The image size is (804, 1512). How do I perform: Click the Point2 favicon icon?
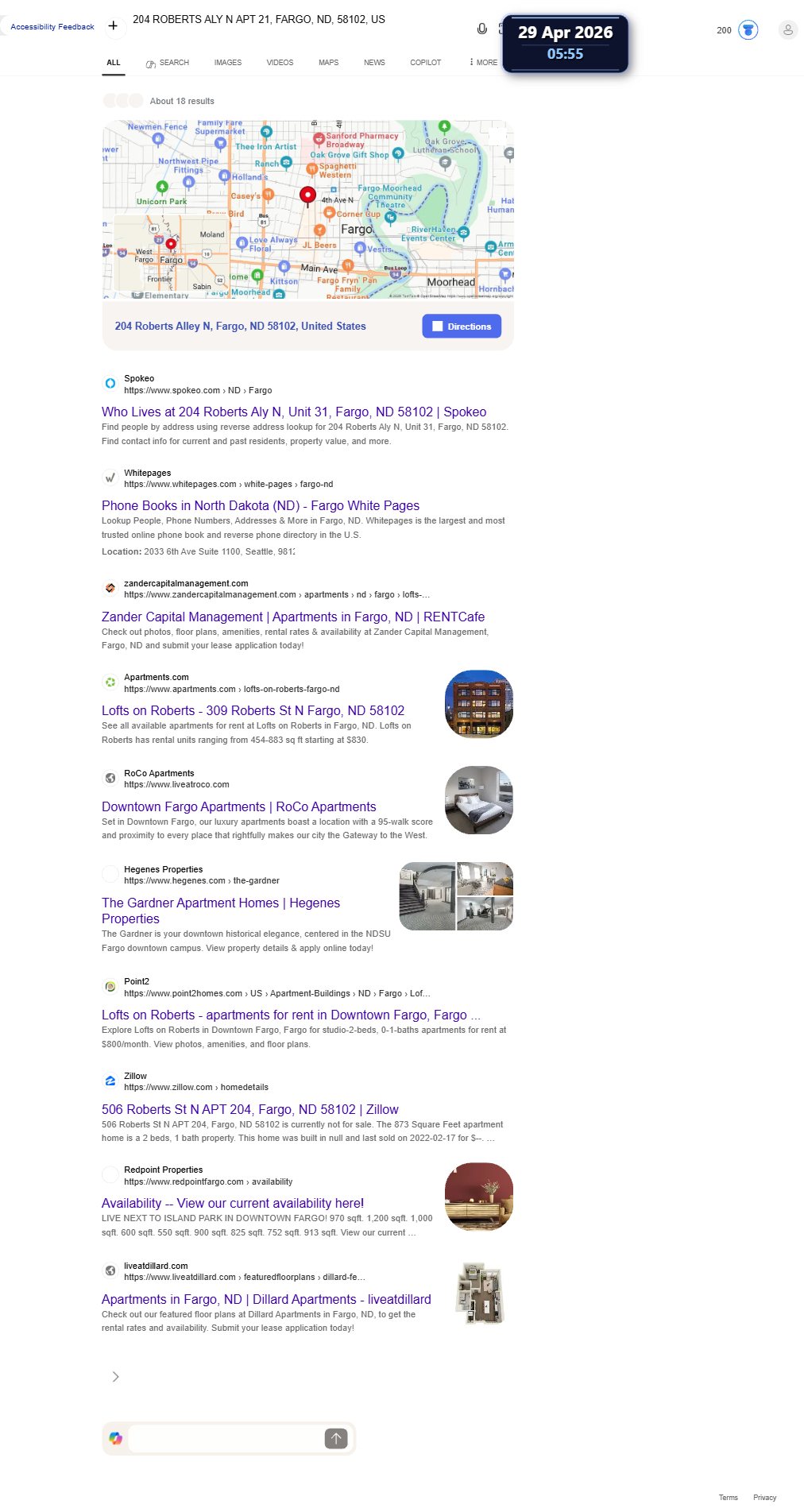point(110,987)
